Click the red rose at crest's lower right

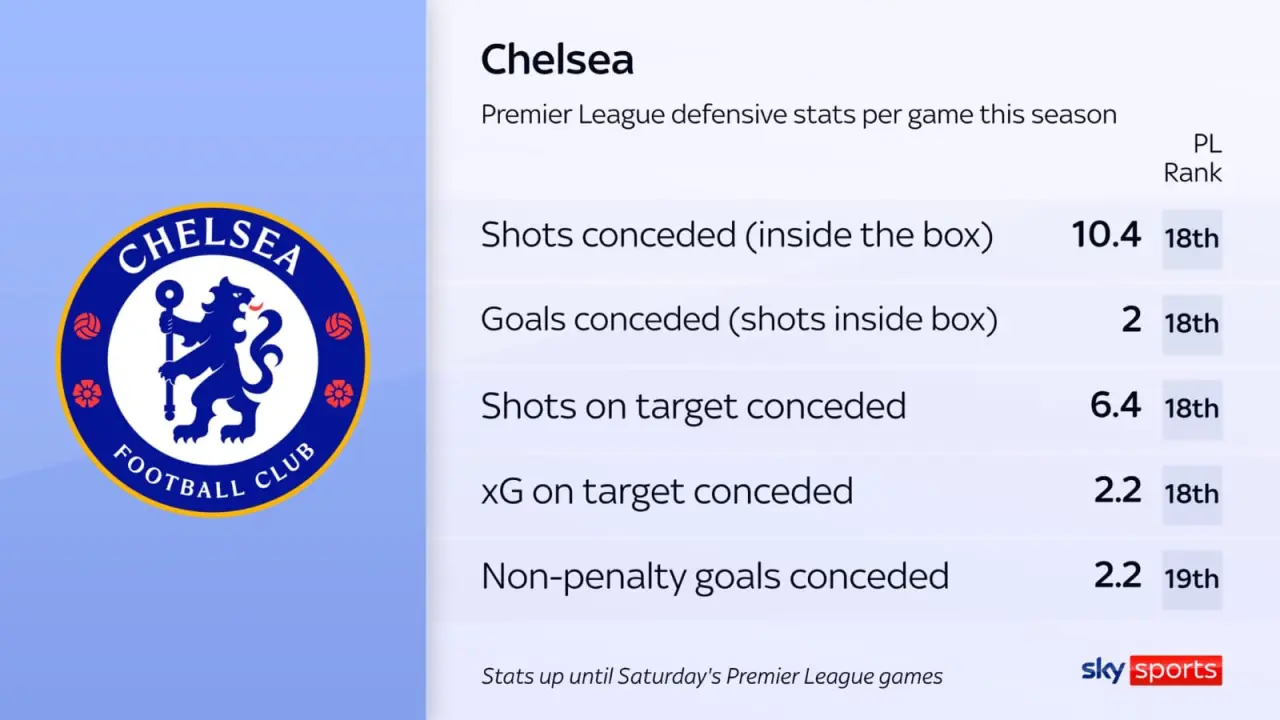[339, 394]
